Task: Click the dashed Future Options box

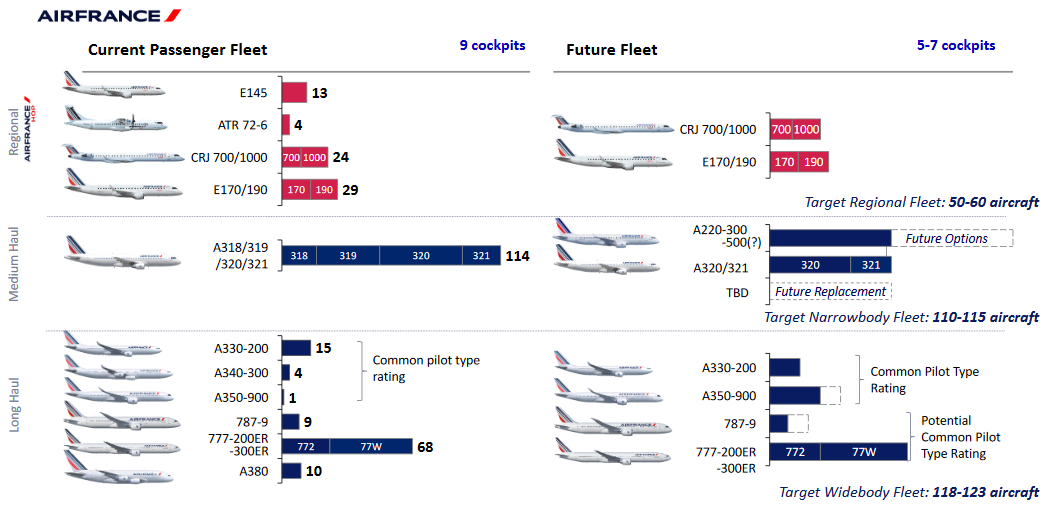Action: click(x=951, y=238)
